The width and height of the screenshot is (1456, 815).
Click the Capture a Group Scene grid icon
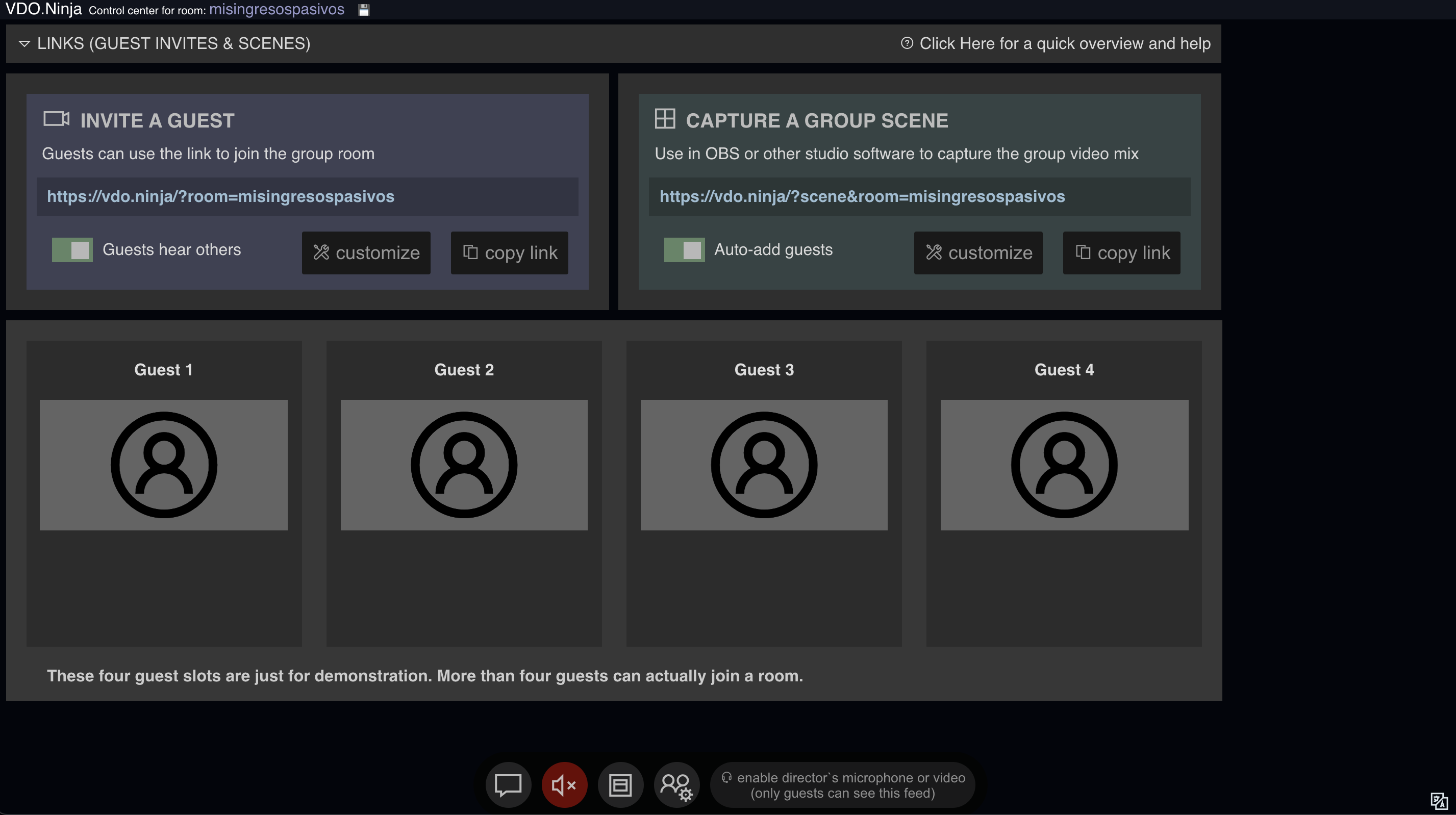point(665,119)
